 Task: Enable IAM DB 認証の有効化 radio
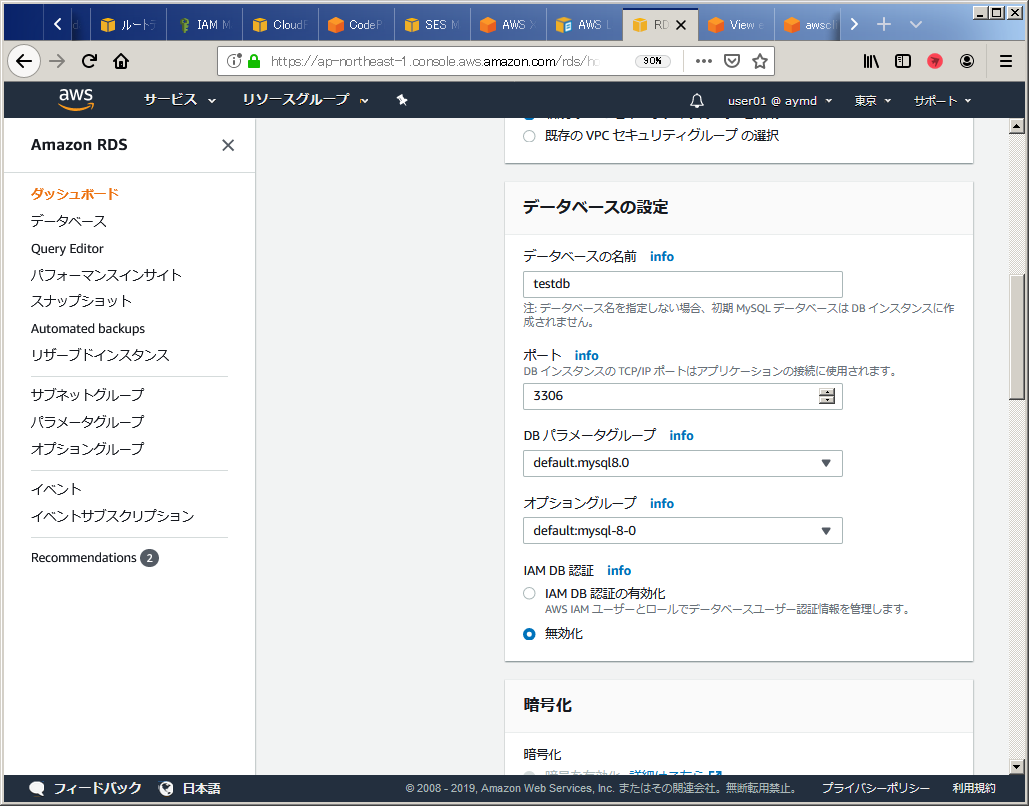pos(529,593)
